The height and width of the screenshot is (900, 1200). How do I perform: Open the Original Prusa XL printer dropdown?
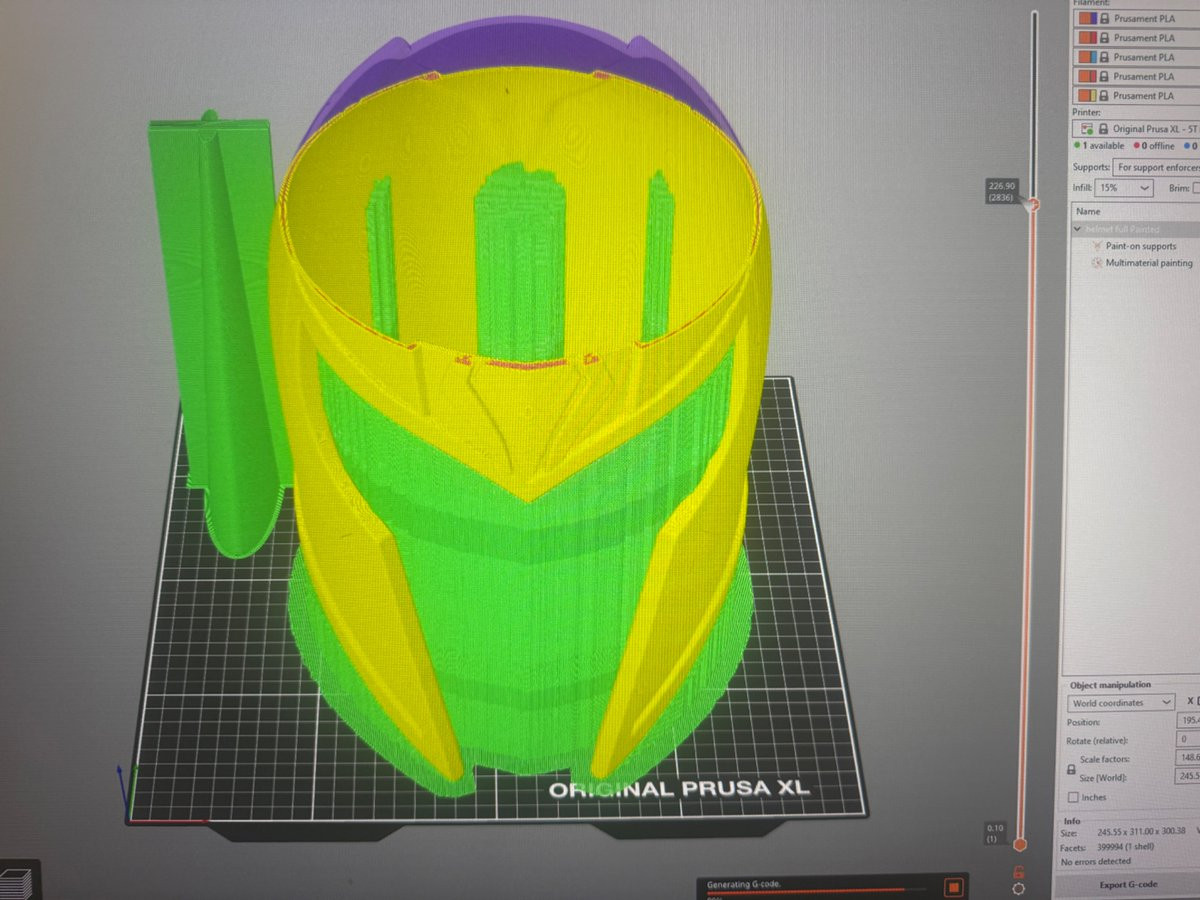point(1137,129)
